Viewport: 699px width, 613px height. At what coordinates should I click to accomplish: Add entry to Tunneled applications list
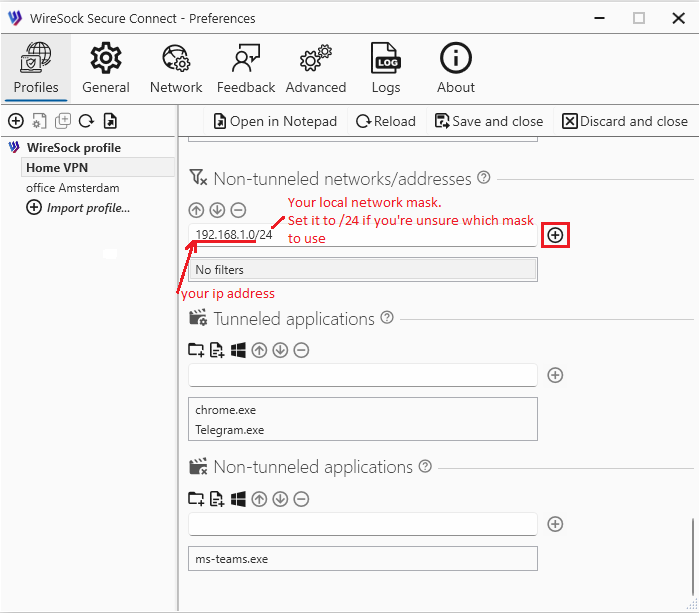555,375
